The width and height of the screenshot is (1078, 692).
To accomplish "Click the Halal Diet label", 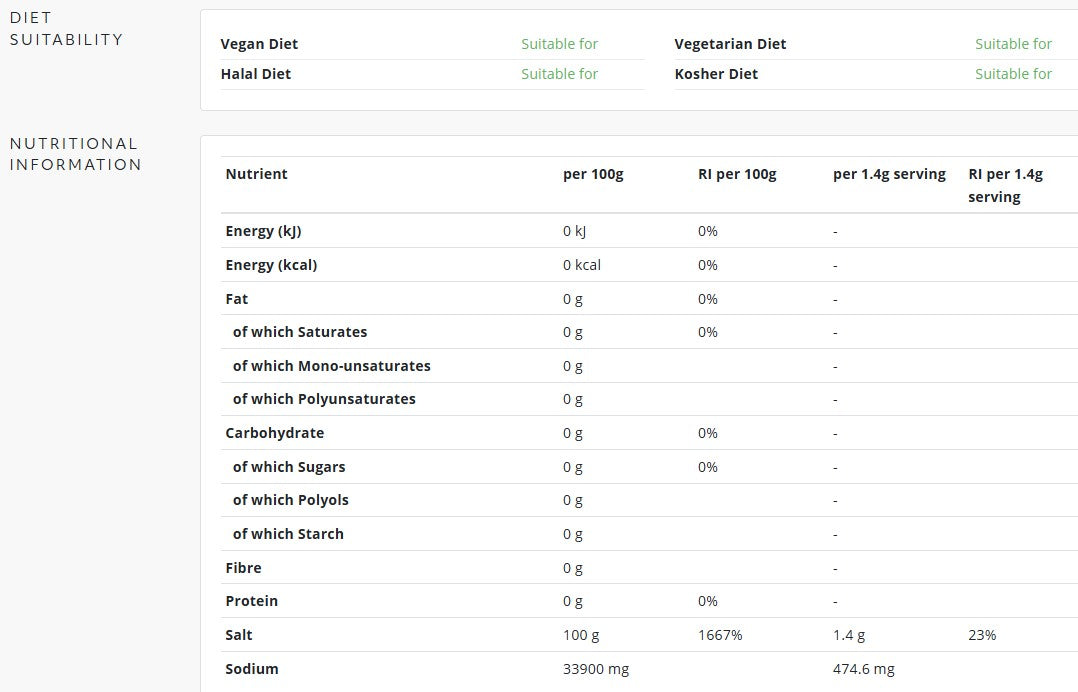I will click(256, 74).
